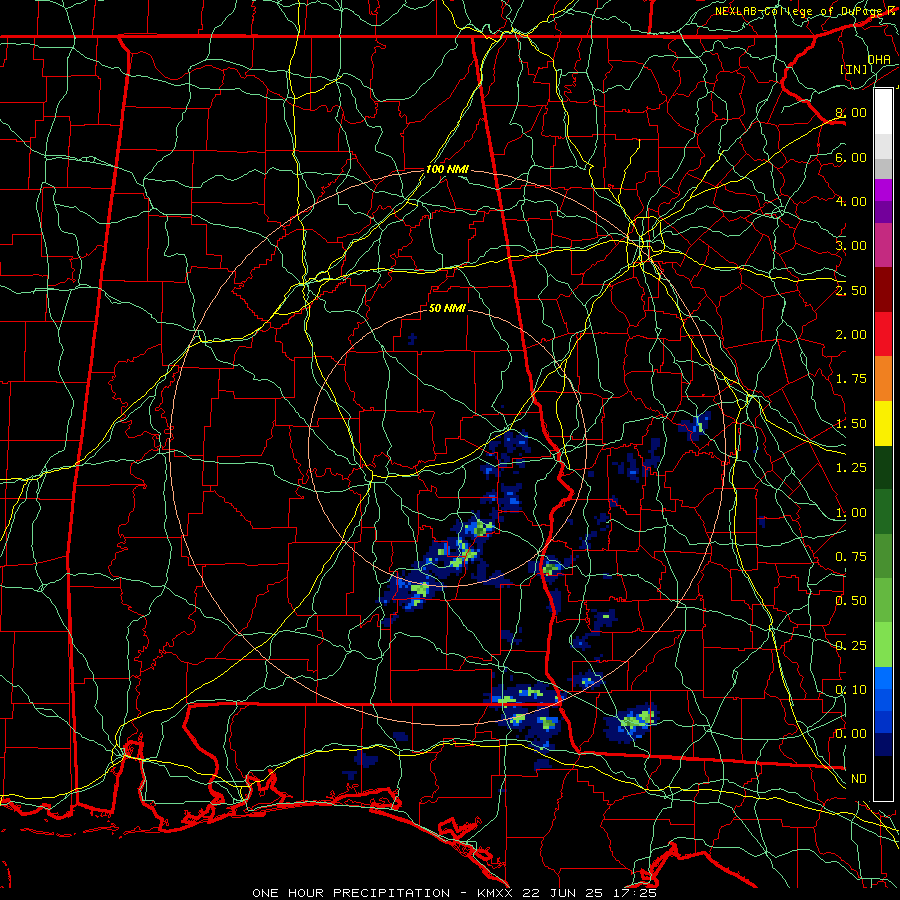900x900 pixels.
Task: Click the "0.00" legend value
Action: pyautogui.click(x=851, y=734)
